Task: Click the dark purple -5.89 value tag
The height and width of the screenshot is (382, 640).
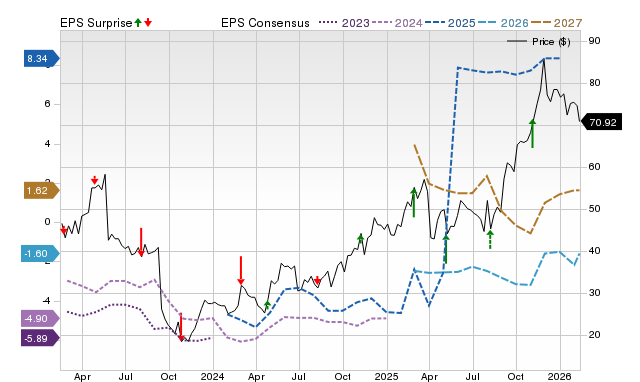Action: (40, 338)
